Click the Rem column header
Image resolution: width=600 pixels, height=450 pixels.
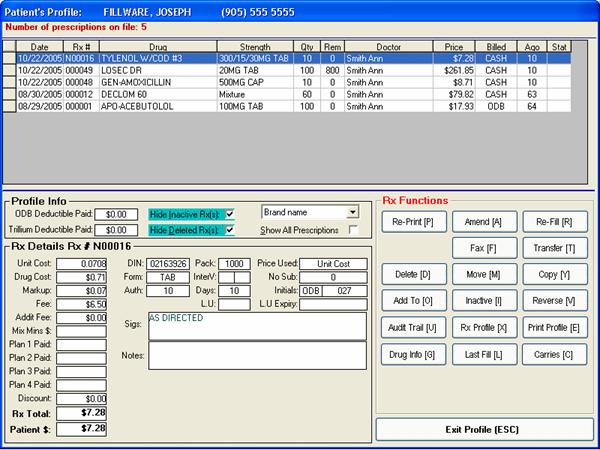(333, 47)
